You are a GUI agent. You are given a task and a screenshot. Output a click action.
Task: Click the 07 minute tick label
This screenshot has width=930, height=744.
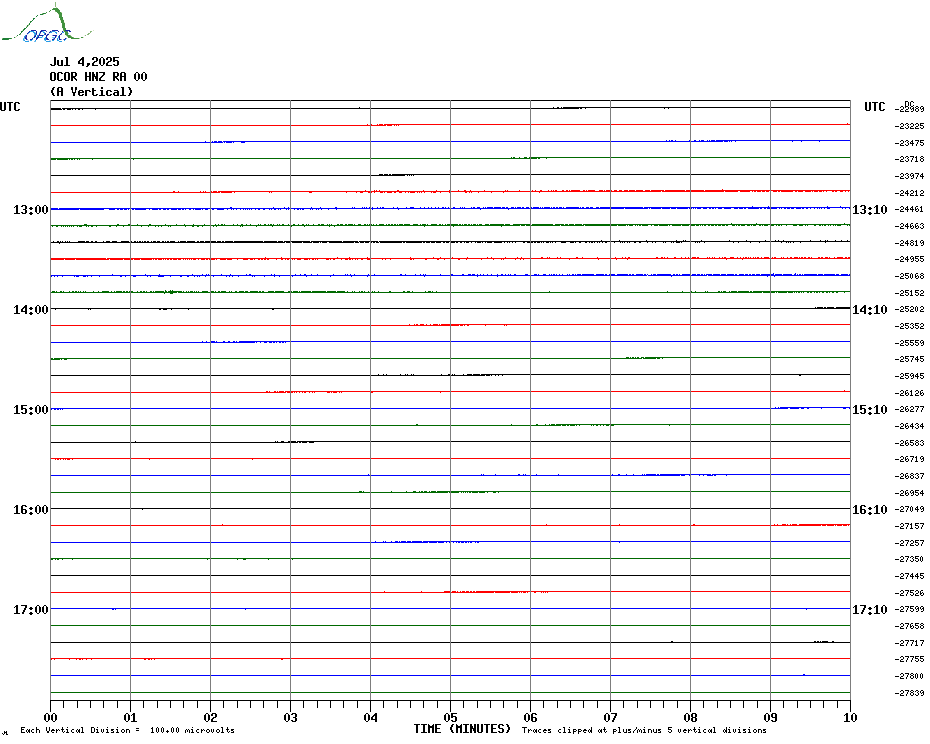coord(610,717)
